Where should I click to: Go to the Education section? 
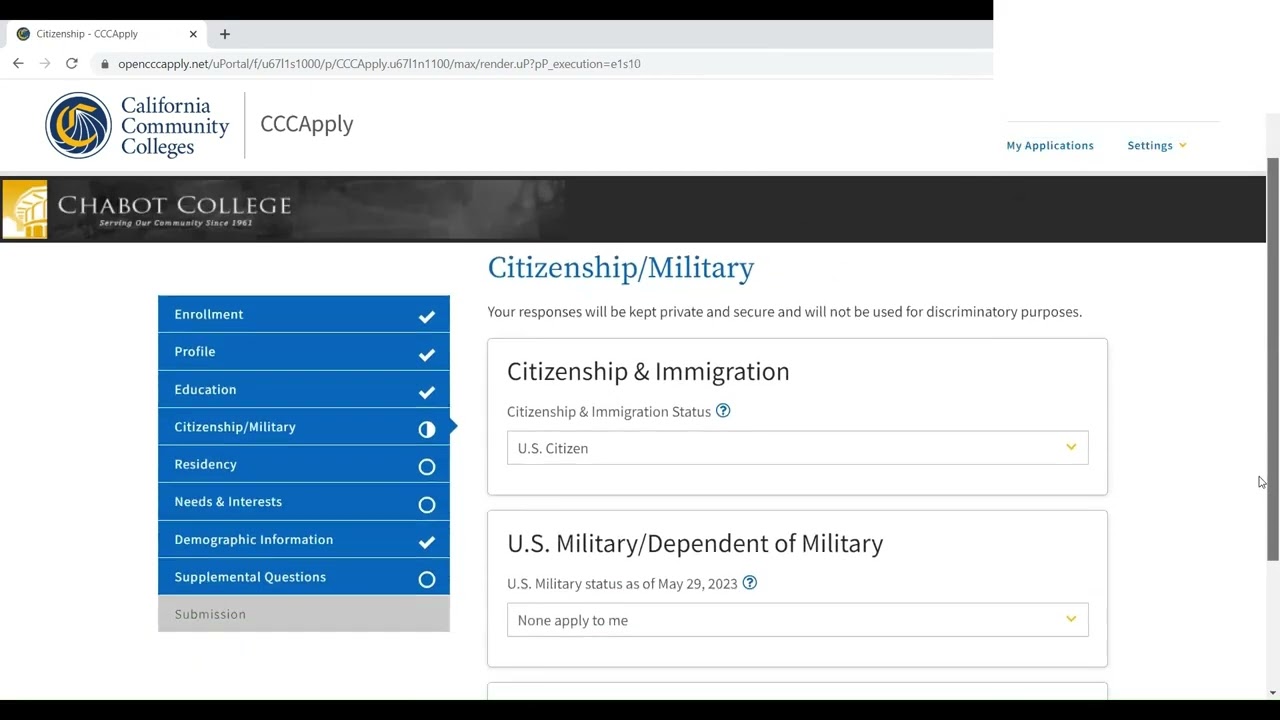click(x=304, y=389)
